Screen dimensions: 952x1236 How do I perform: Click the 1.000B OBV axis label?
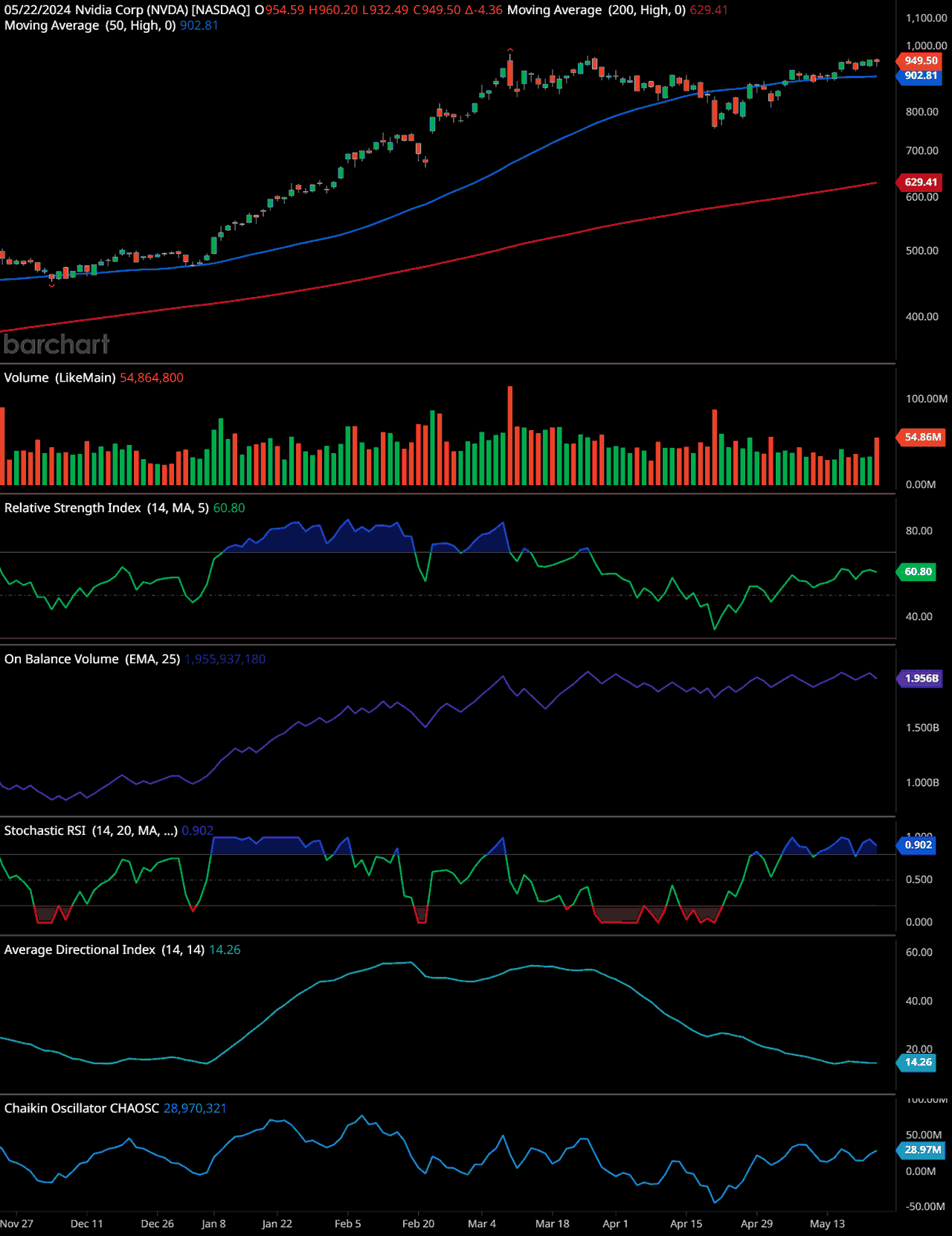pyautogui.click(x=922, y=783)
